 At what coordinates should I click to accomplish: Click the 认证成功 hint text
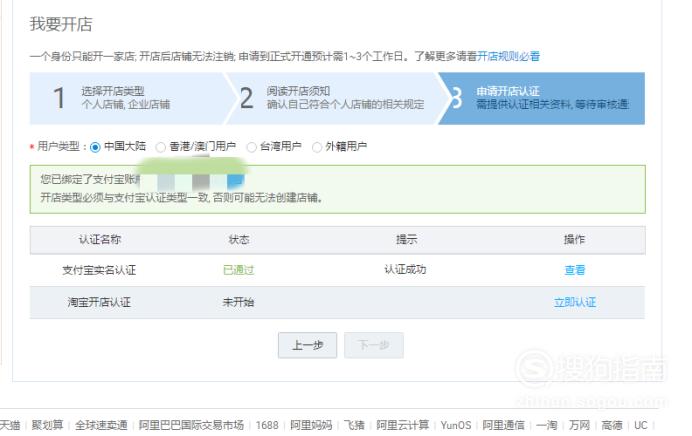(405, 269)
